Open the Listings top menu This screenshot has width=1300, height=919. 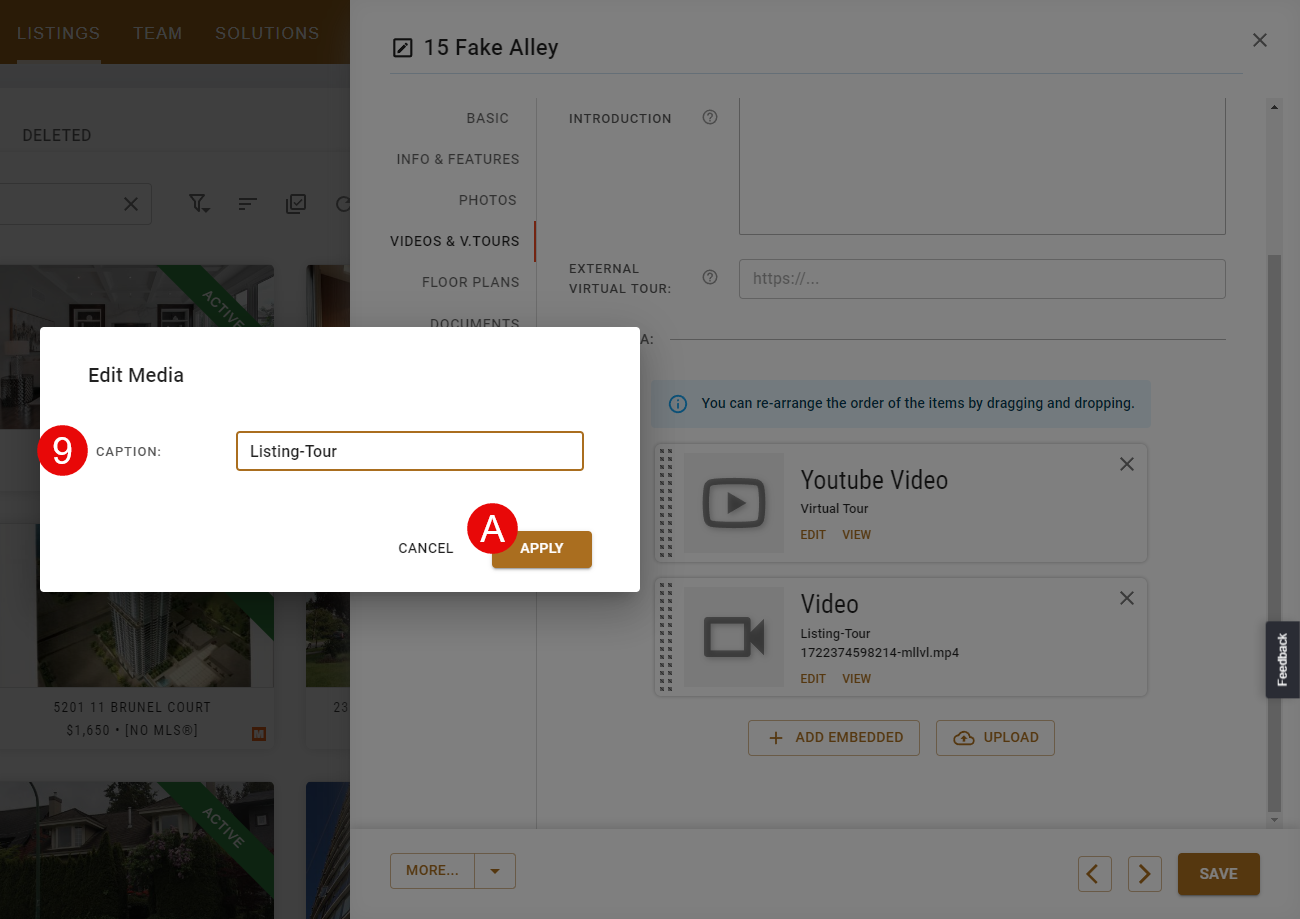[x=59, y=33]
